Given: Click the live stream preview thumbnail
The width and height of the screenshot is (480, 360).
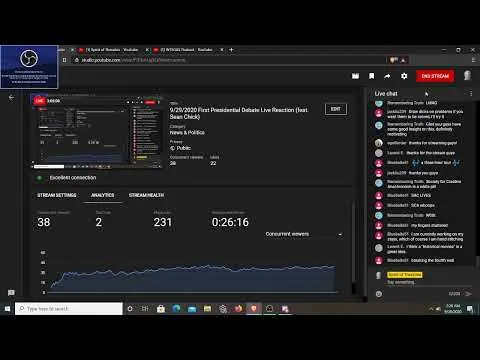Looking at the screenshot, I should coord(97,131).
